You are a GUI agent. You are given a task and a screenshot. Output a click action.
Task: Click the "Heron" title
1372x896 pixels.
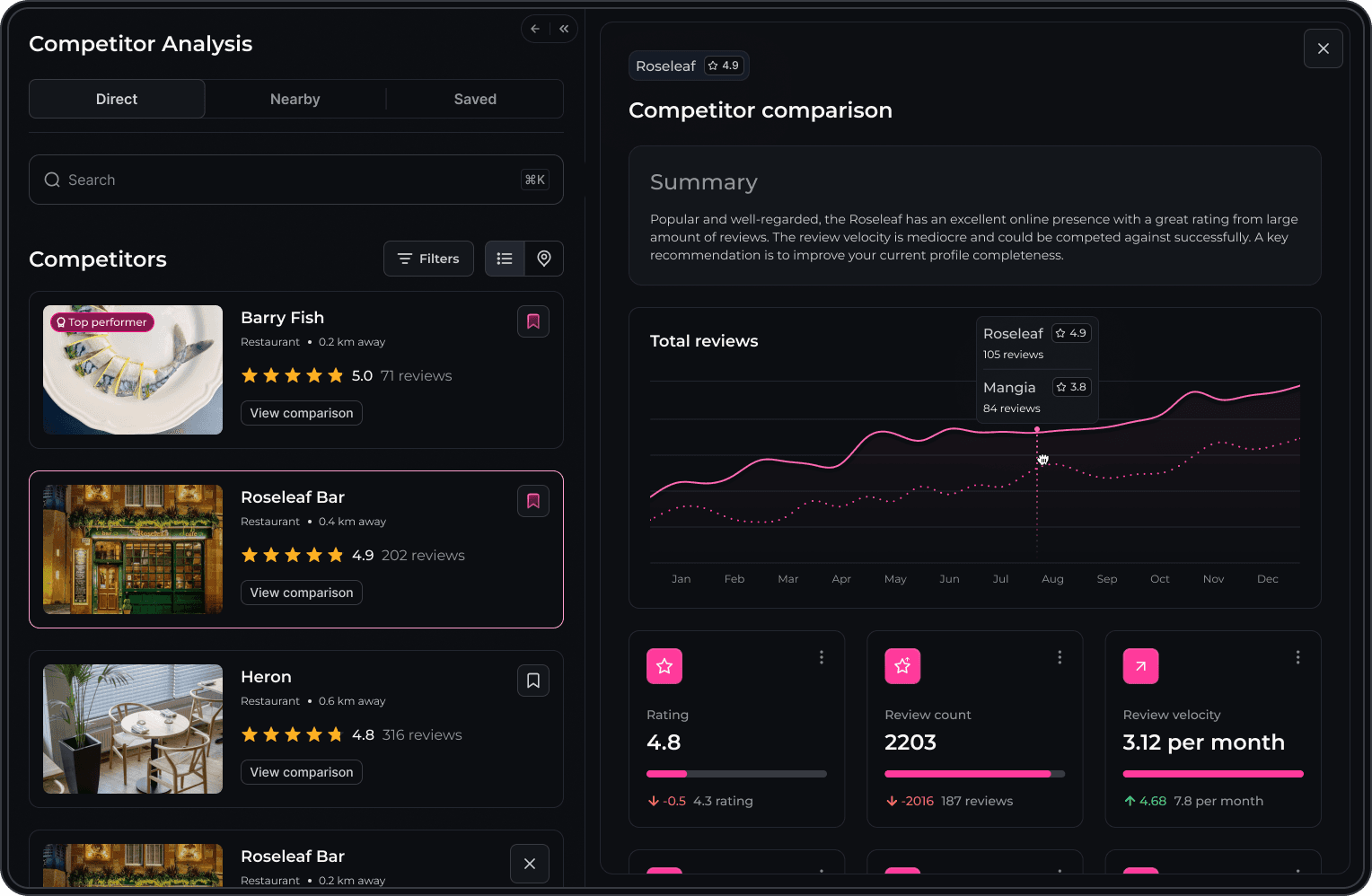[x=266, y=677]
